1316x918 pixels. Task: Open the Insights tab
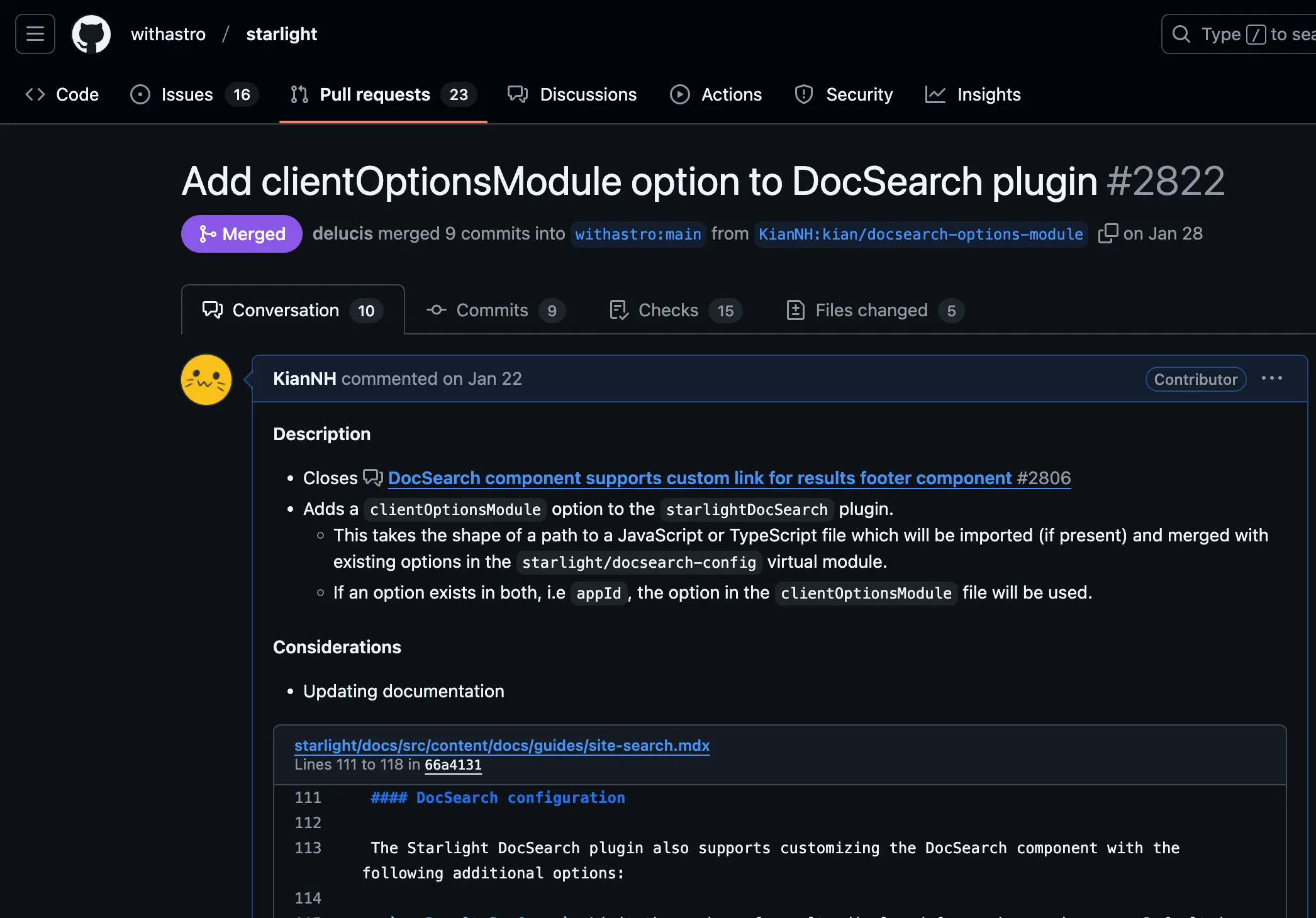973,94
